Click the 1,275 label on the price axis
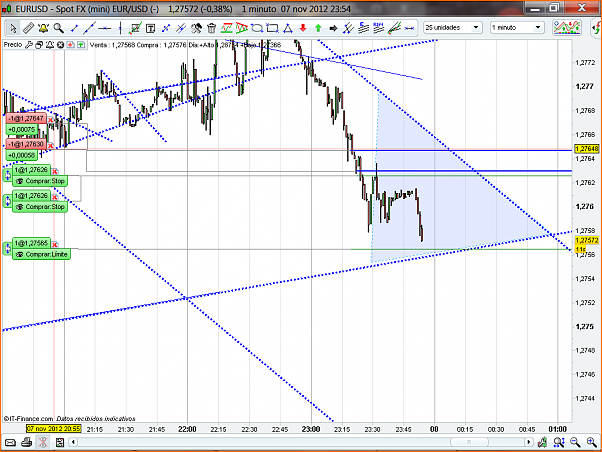 click(x=585, y=327)
